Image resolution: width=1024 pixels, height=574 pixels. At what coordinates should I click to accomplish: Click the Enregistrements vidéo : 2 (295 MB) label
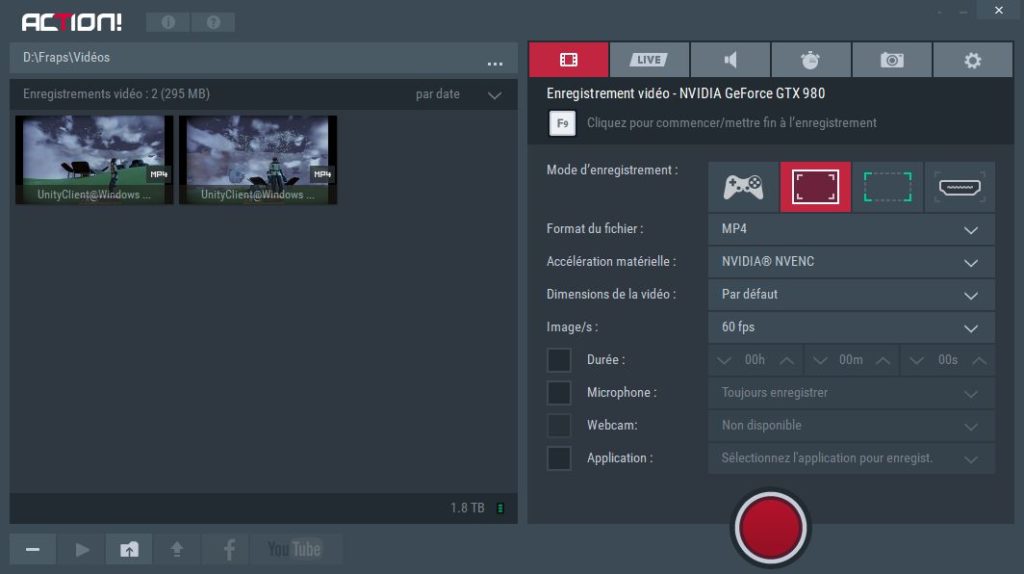pos(116,94)
